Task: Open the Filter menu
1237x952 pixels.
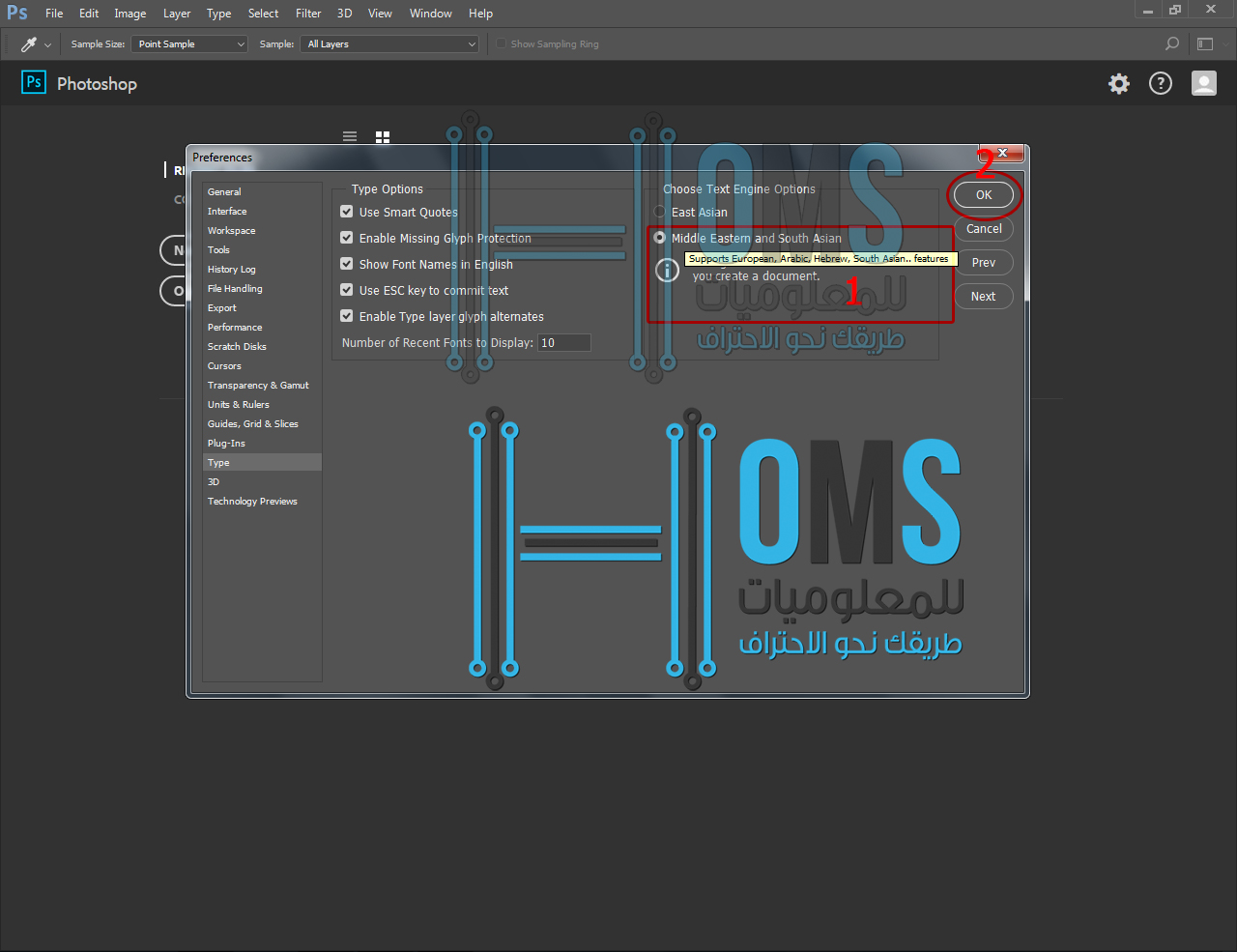Action: (308, 14)
